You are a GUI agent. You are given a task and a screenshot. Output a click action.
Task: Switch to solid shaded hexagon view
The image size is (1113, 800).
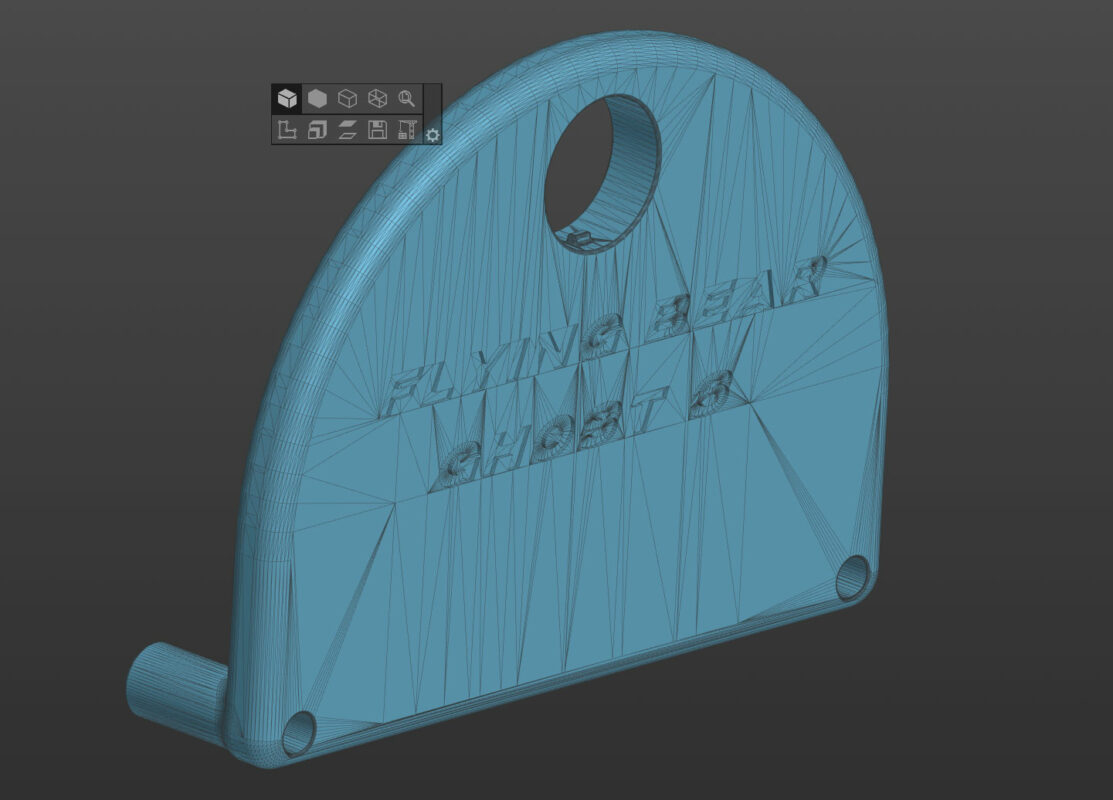[317, 99]
